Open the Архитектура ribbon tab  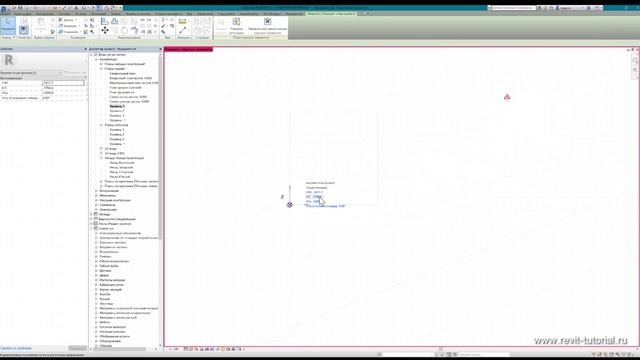click(x=22, y=14)
